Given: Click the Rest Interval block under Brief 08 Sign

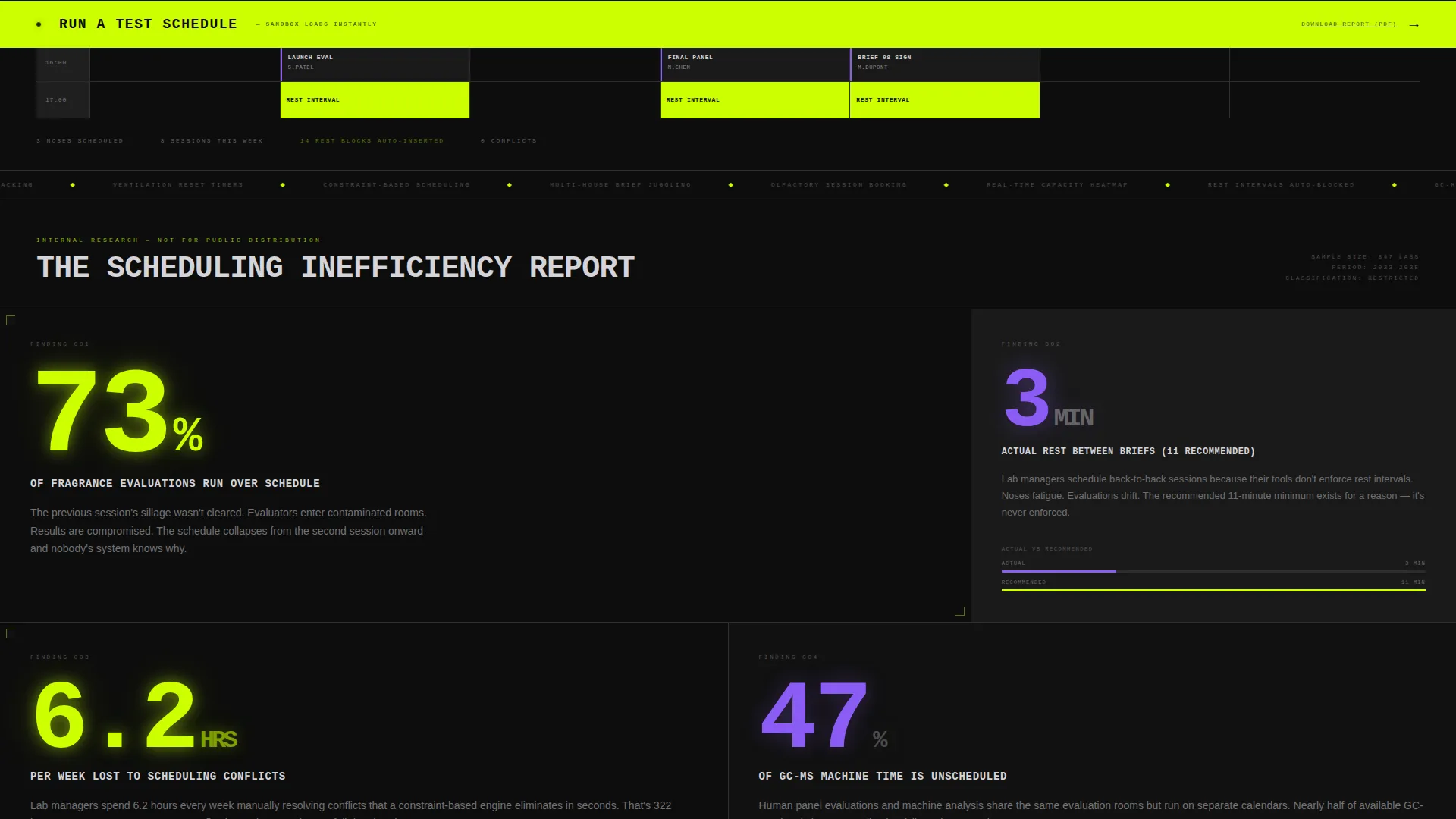Looking at the screenshot, I should point(945,100).
